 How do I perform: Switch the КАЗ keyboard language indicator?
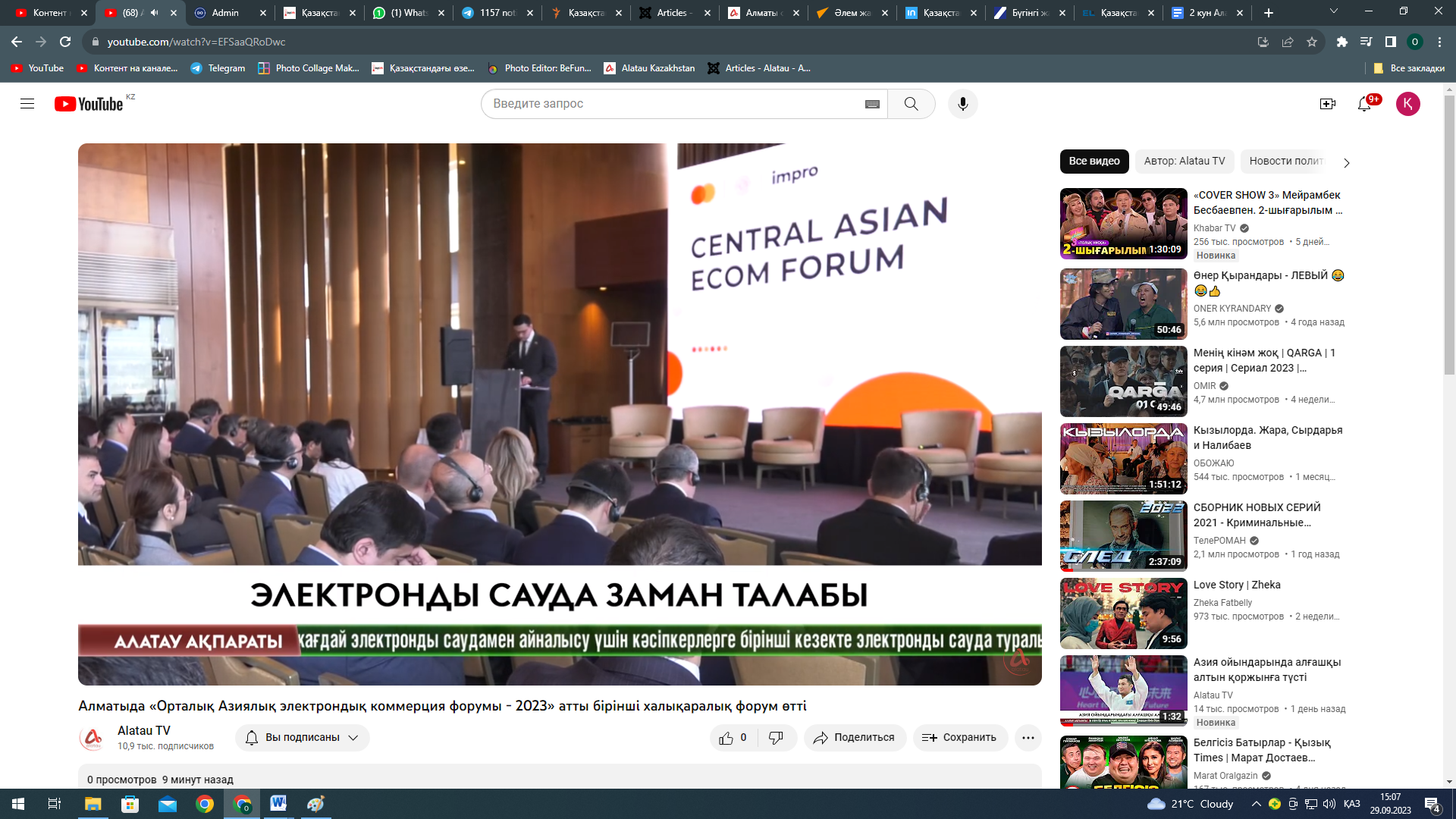tap(1351, 804)
